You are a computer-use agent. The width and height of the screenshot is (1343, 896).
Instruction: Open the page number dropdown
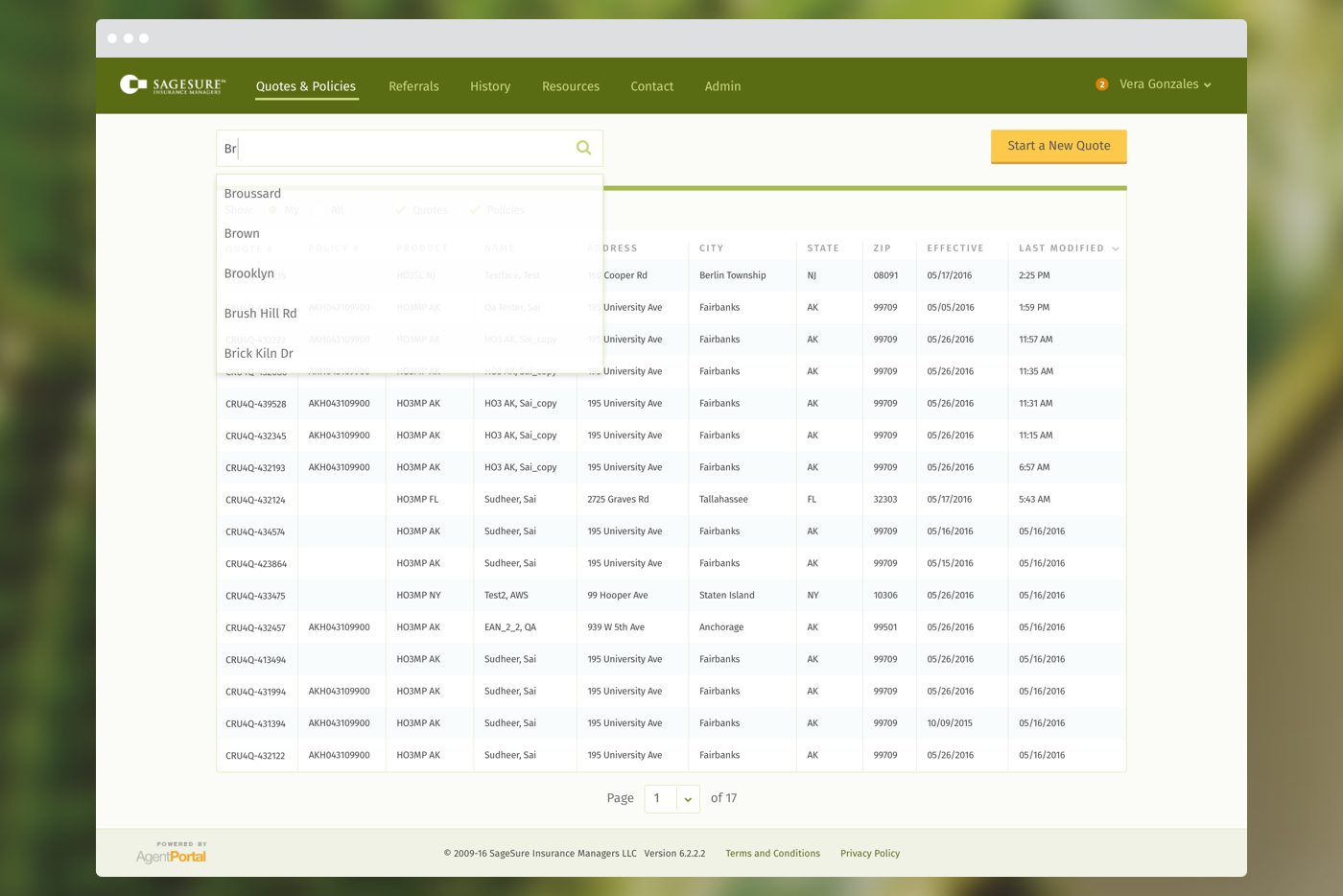pyautogui.click(x=688, y=798)
